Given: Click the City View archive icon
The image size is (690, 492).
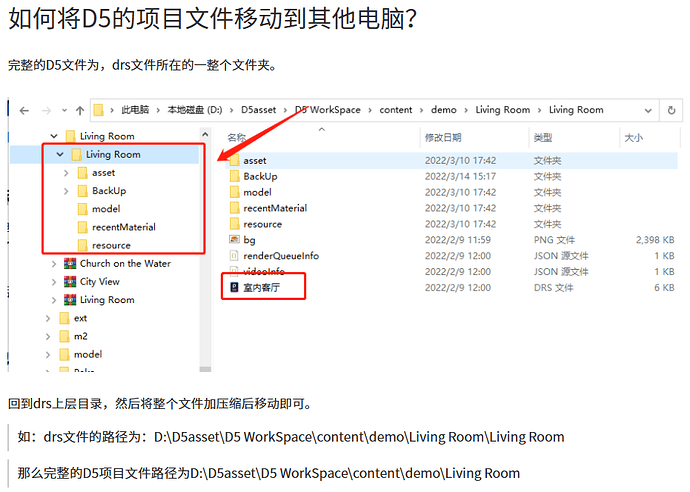Looking at the screenshot, I should pyautogui.click(x=70, y=282).
